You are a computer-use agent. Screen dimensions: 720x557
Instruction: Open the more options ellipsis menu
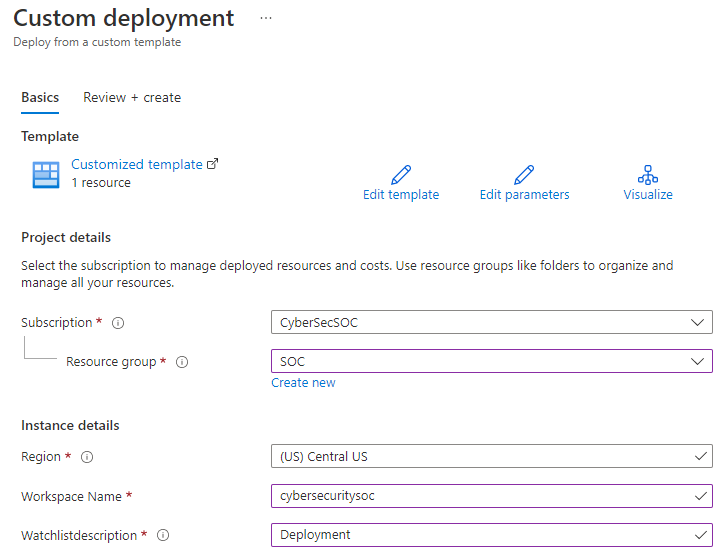[x=266, y=19]
